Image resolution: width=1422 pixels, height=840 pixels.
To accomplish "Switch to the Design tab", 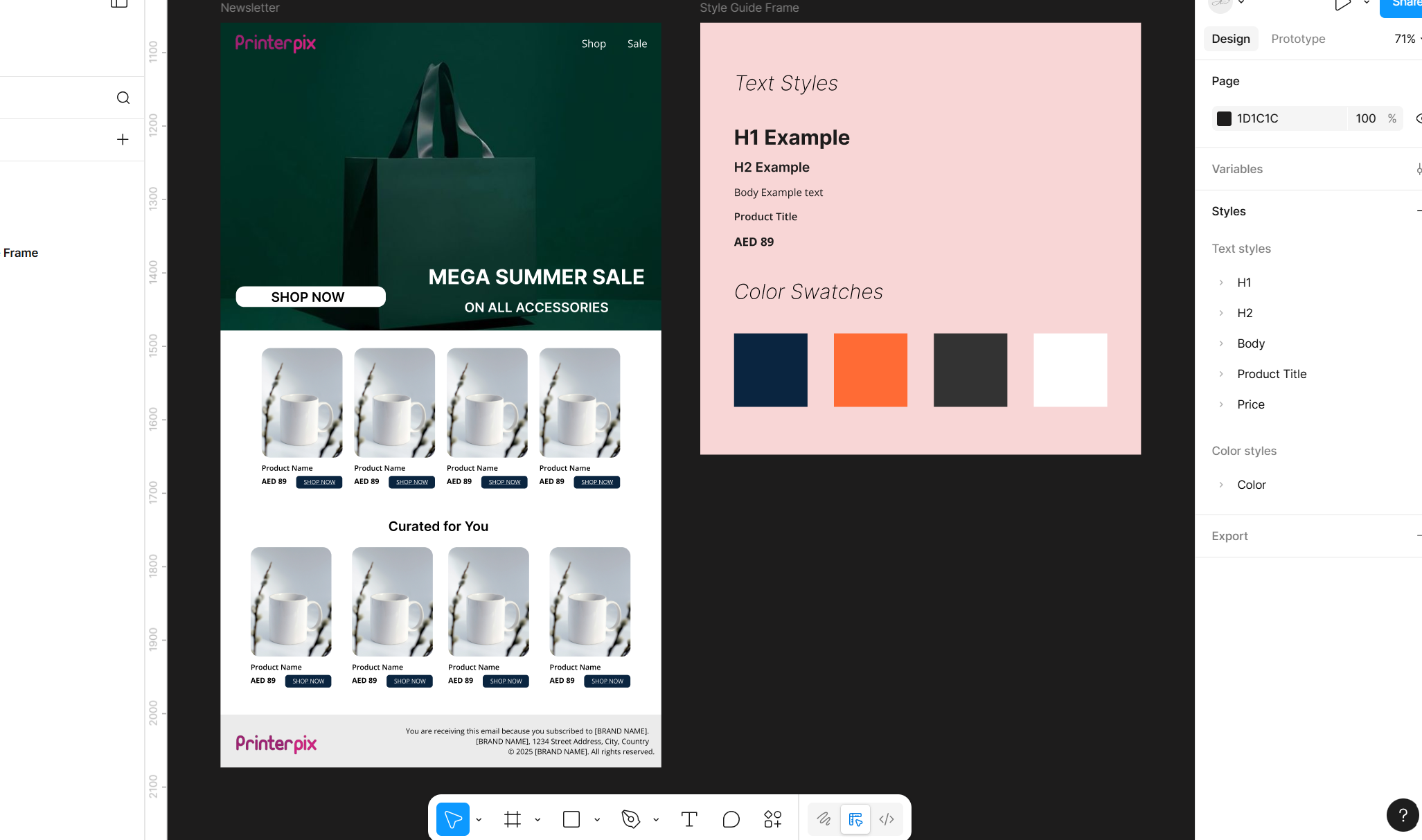I will coord(1231,39).
